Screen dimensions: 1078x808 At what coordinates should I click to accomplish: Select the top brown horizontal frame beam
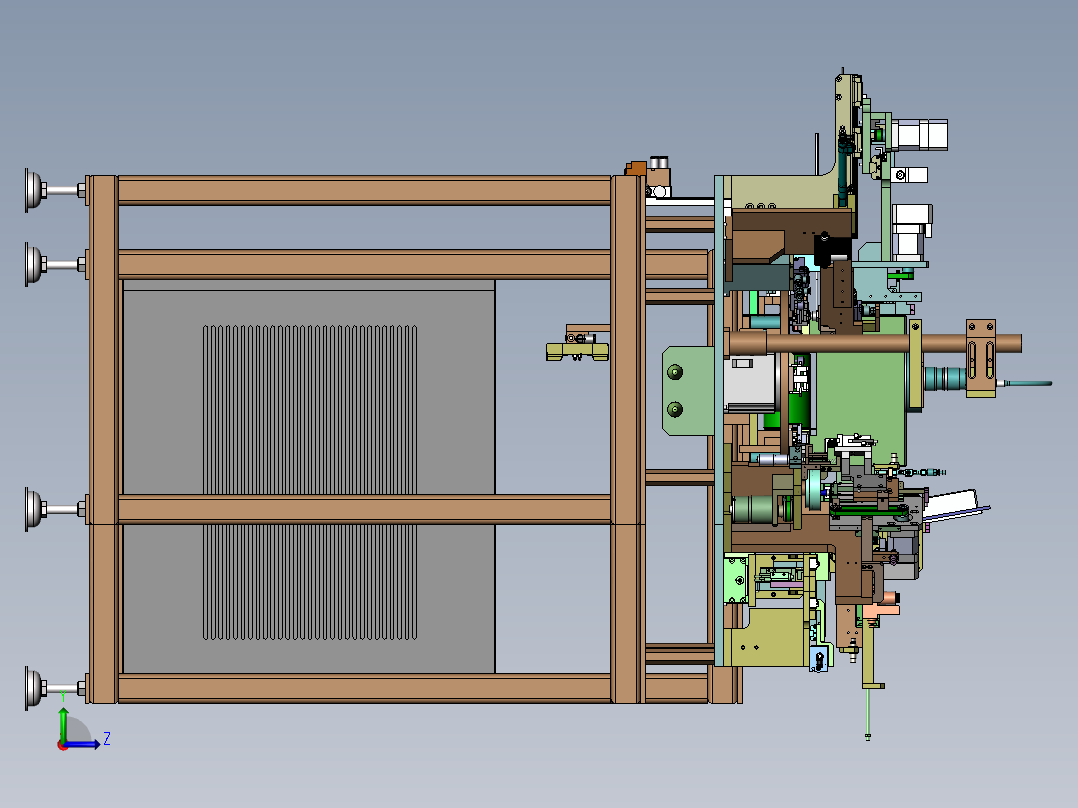tap(364, 190)
